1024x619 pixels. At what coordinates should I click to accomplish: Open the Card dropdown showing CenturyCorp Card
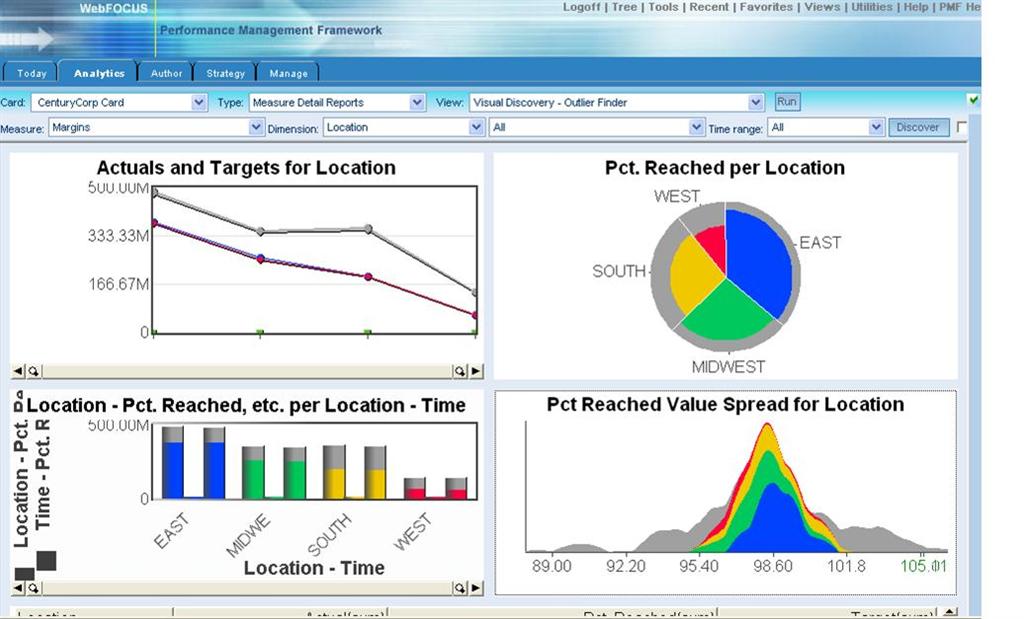click(198, 102)
